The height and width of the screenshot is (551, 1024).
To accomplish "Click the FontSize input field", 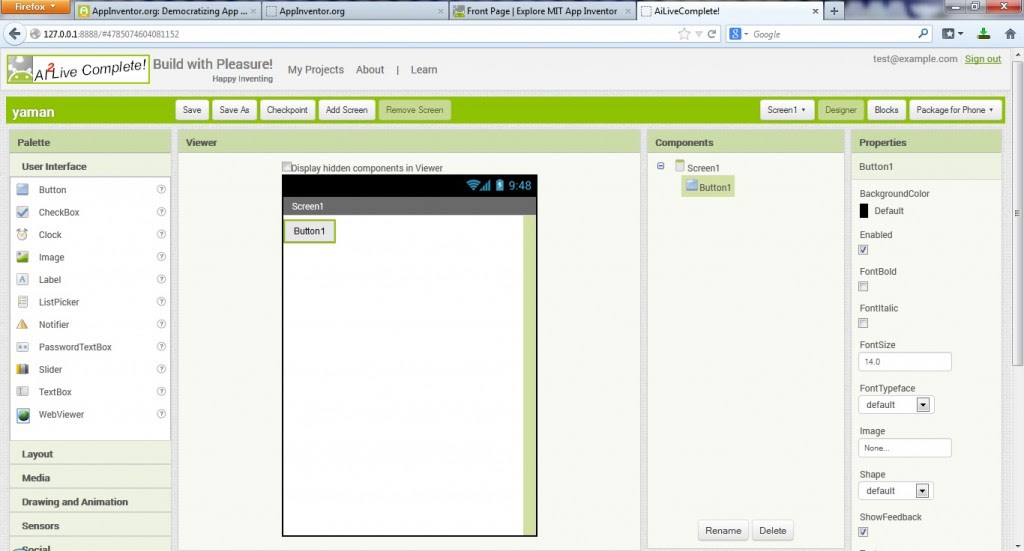I will pos(904,362).
